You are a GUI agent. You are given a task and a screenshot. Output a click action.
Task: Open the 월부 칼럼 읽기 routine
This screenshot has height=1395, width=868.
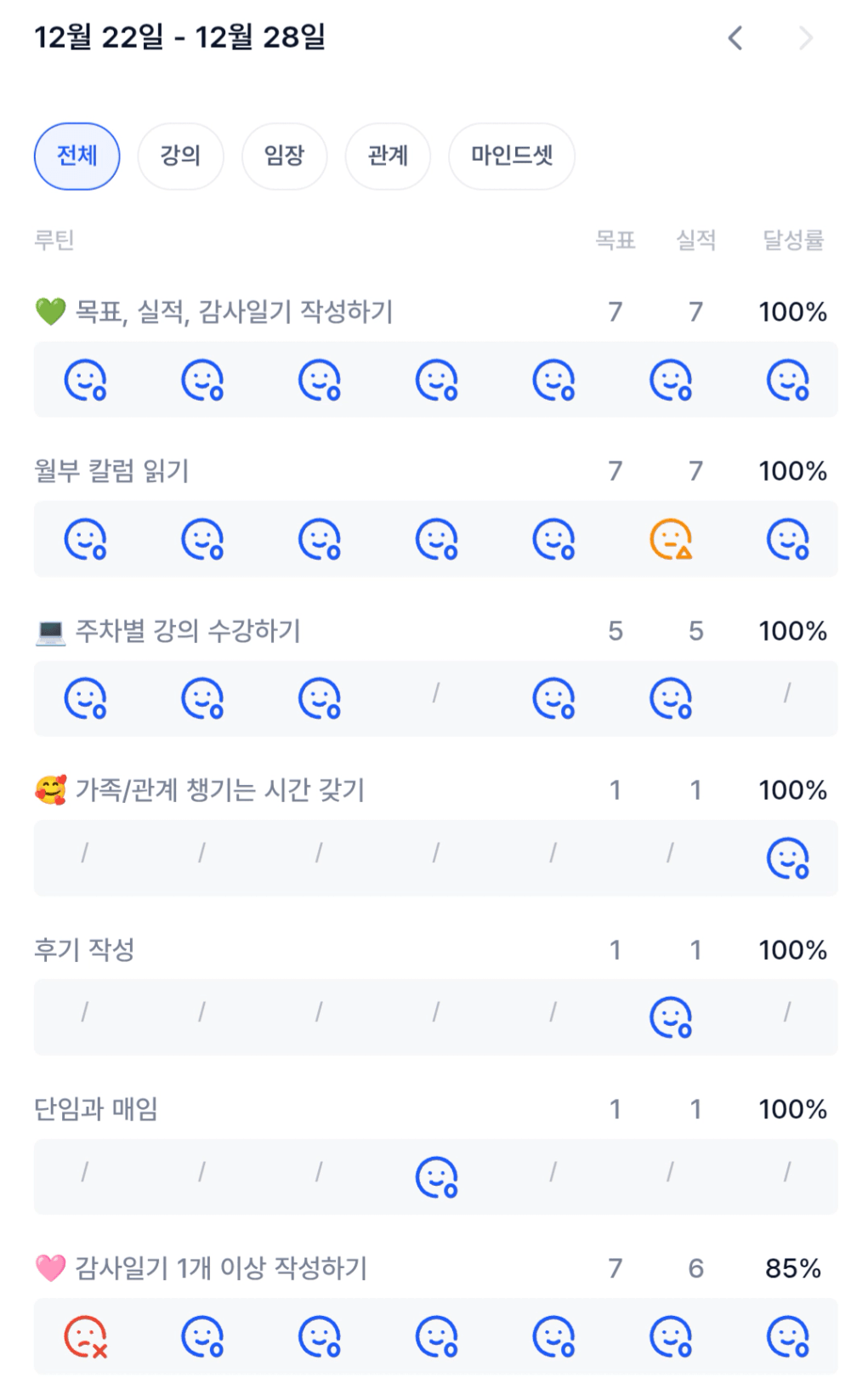[x=111, y=471]
